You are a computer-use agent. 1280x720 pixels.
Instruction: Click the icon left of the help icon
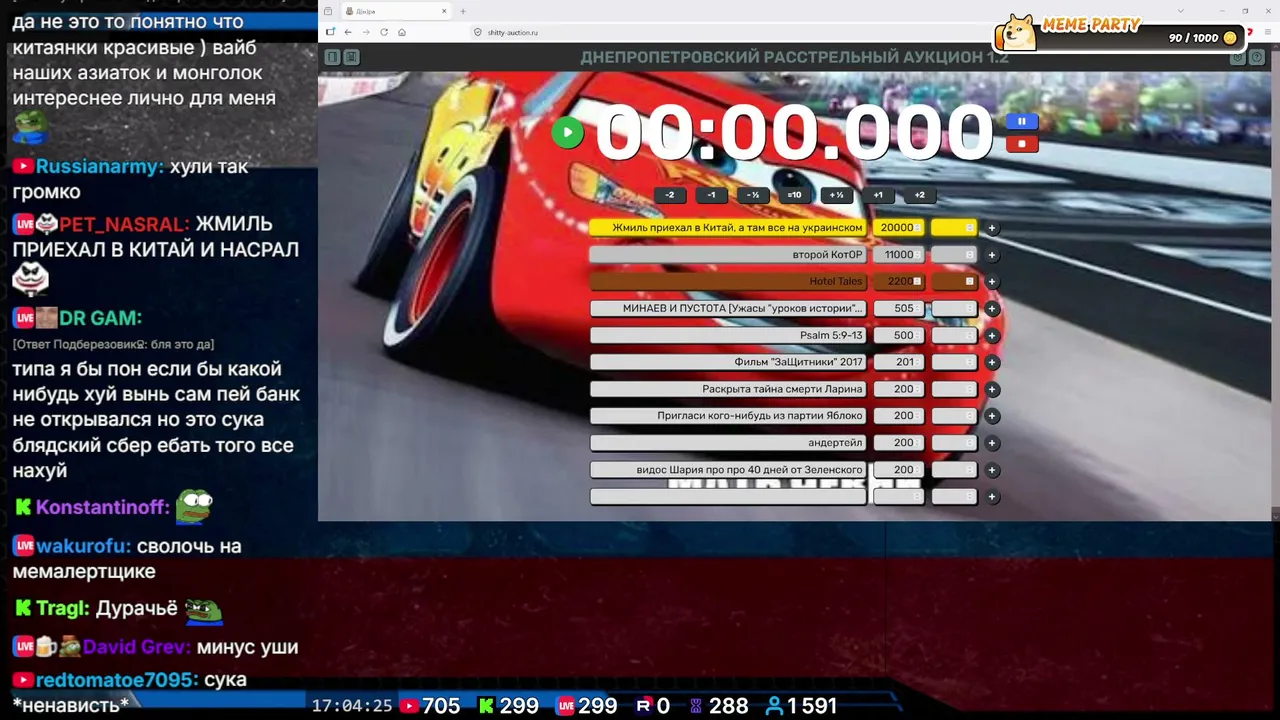pos(1238,57)
